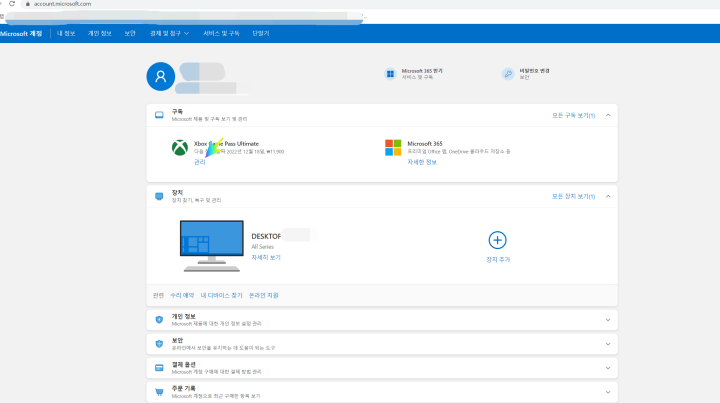
Task: Open 관리 link under Xbox Game Pass
Action: click(200, 162)
